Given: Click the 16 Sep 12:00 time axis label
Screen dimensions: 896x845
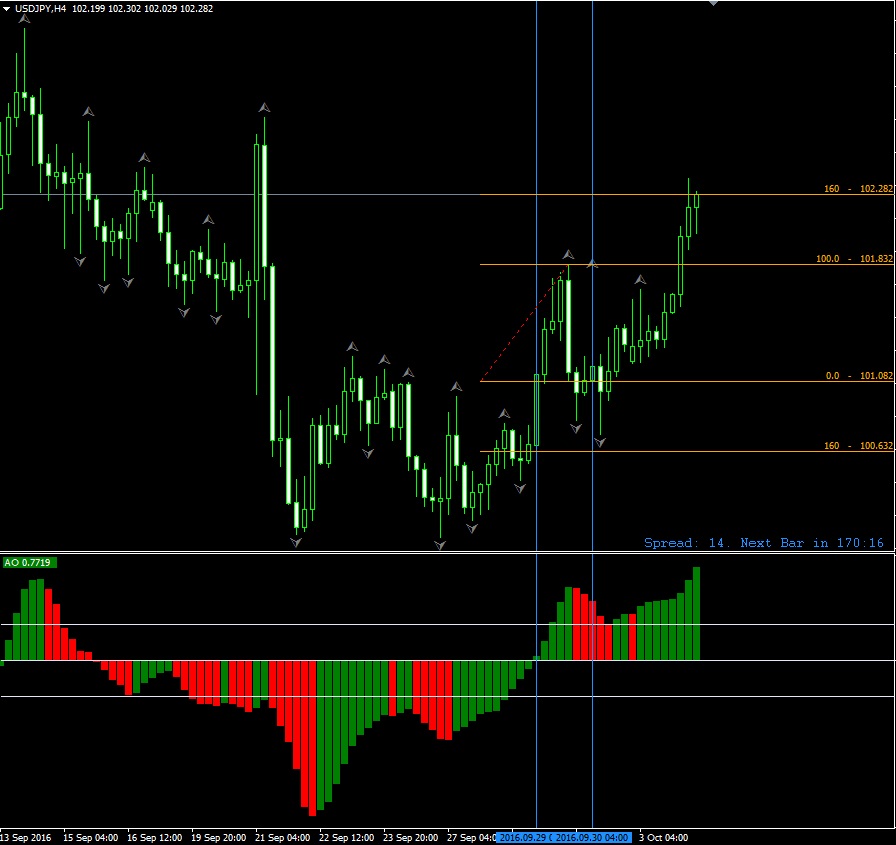Looking at the screenshot, I should [154, 838].
